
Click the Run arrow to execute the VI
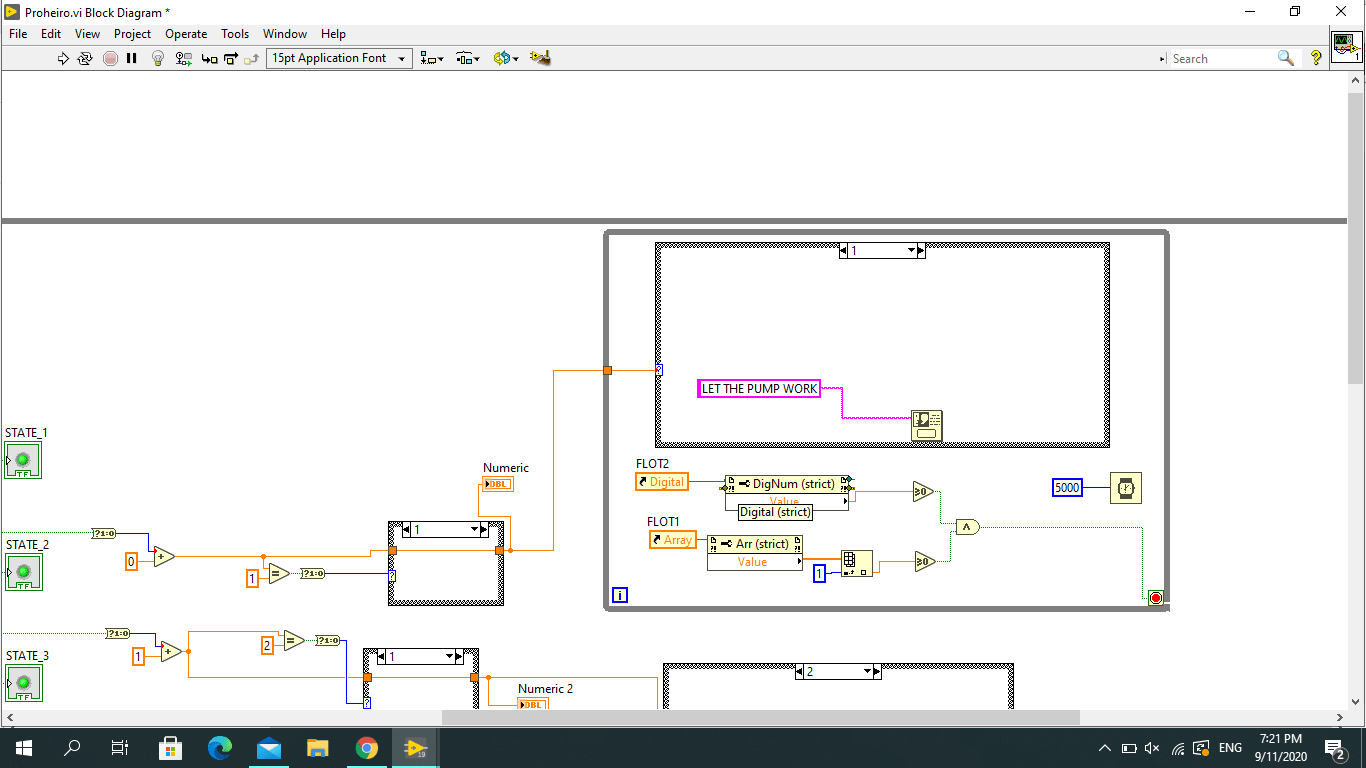pos(63,58)
